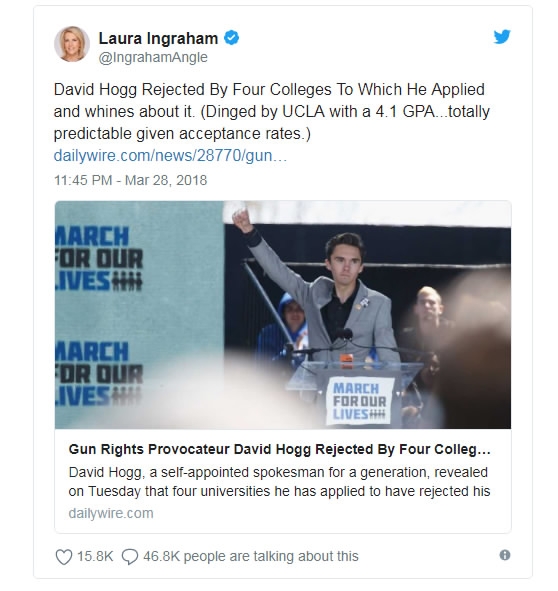Viewport: 558px width, 591px height.
Task: Open replies via speech bubble icon
Action: (x=130, y=557)
